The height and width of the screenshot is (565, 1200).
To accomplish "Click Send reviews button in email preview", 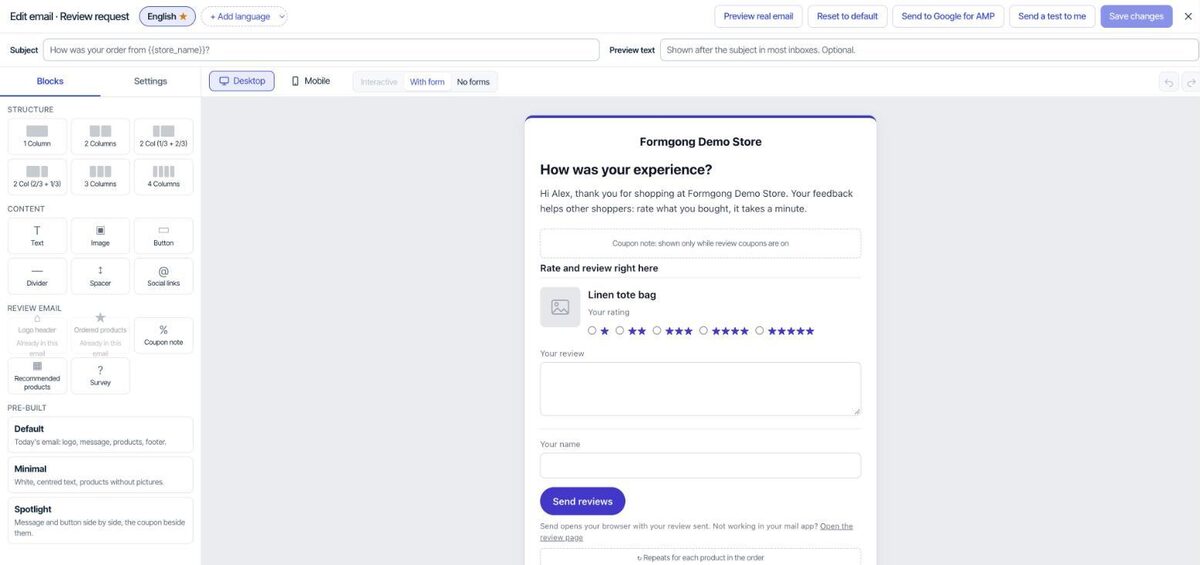I will [x=582, y=501].
